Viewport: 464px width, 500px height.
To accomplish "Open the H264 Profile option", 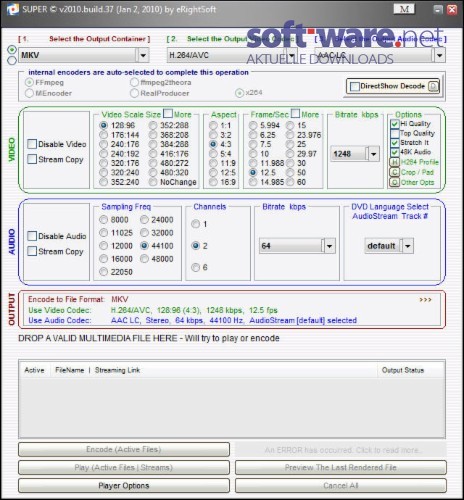I will [414, 162].
